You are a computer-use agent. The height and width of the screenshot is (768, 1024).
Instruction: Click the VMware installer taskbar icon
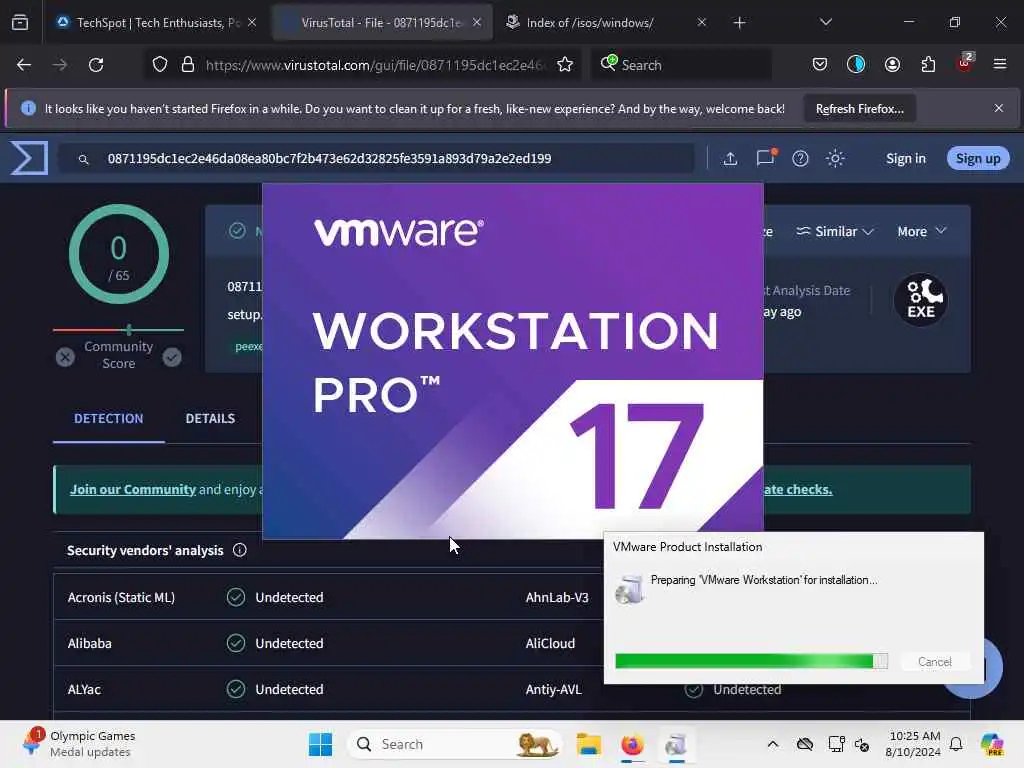(x=676, y=744)
